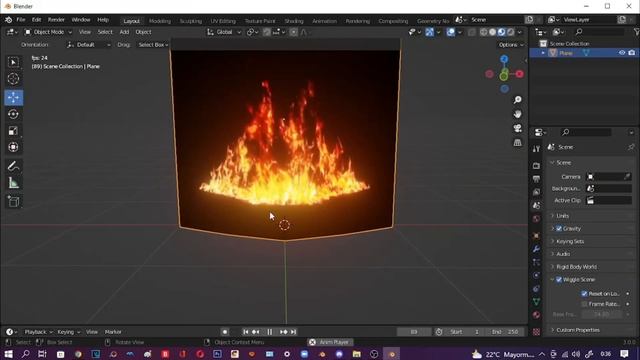Open the Add menu in viewport header
The width and height of the screenshot is (640, 360).
[124, 32]
